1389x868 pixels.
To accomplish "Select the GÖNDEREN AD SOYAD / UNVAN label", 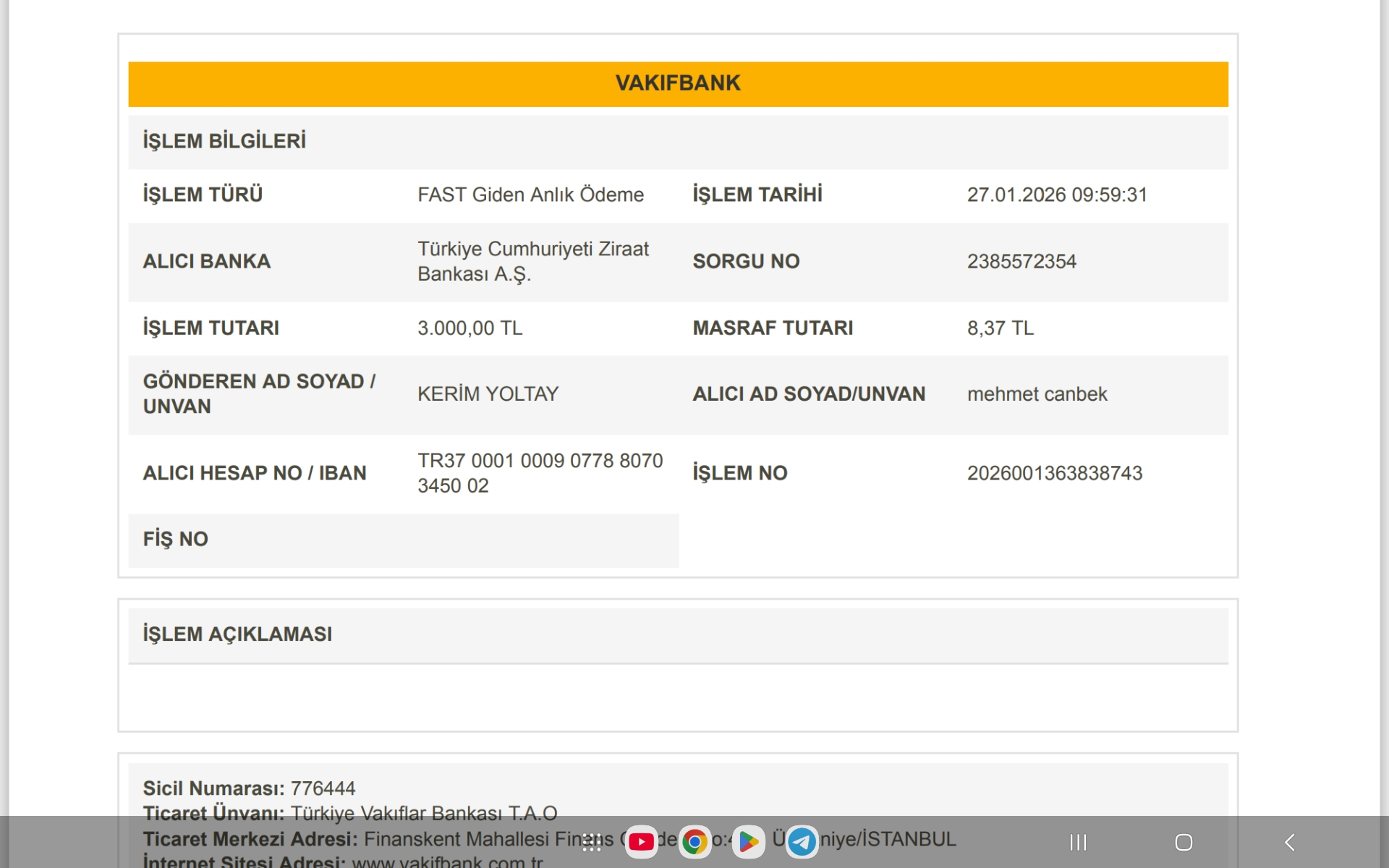I will (259, 394).
